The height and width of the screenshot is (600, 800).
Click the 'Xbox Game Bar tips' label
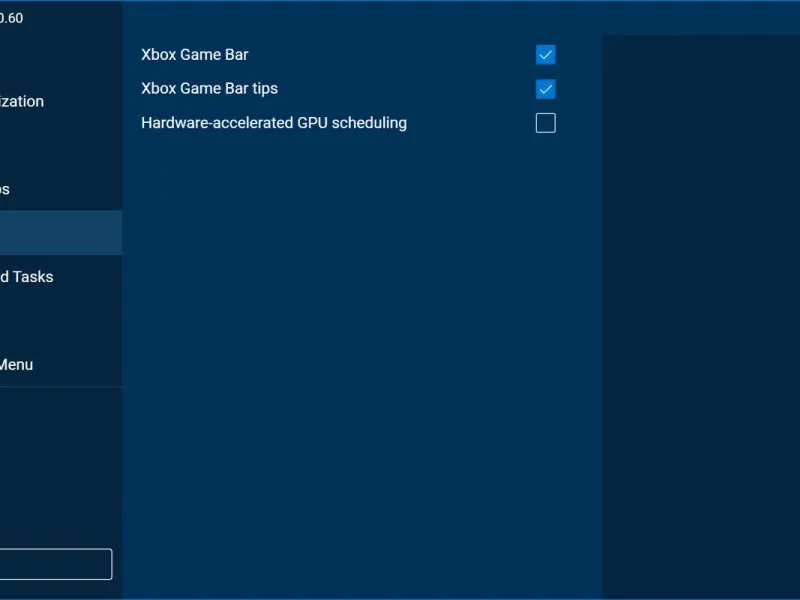[x=209, y=89]
